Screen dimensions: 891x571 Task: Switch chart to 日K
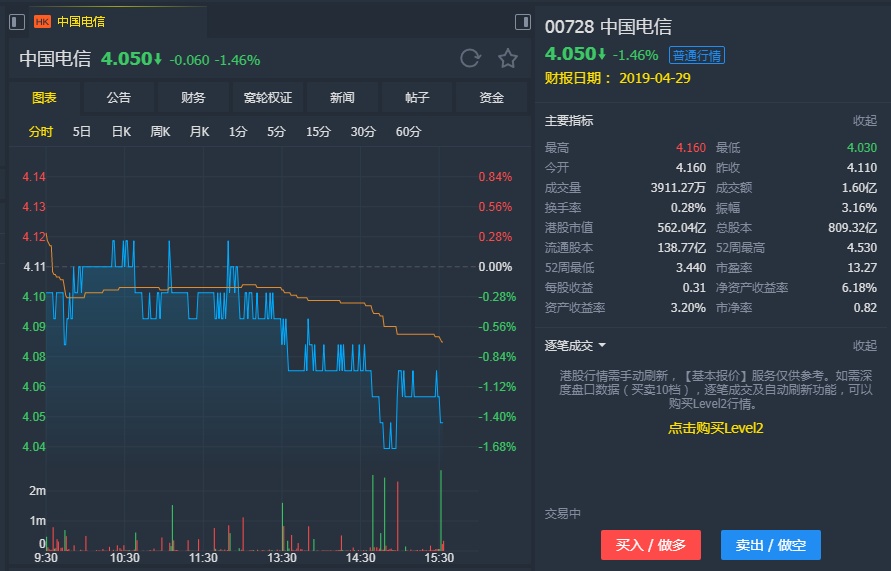pos(121,132)
